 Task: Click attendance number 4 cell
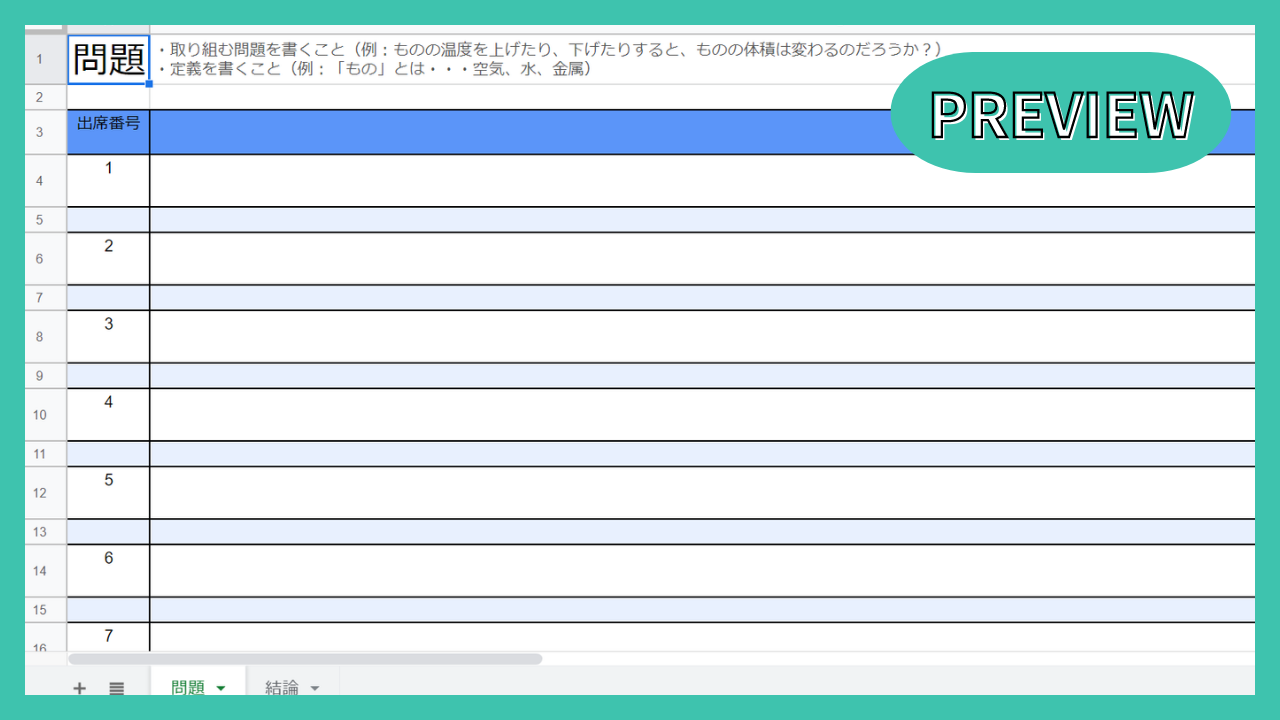(109, 415)
